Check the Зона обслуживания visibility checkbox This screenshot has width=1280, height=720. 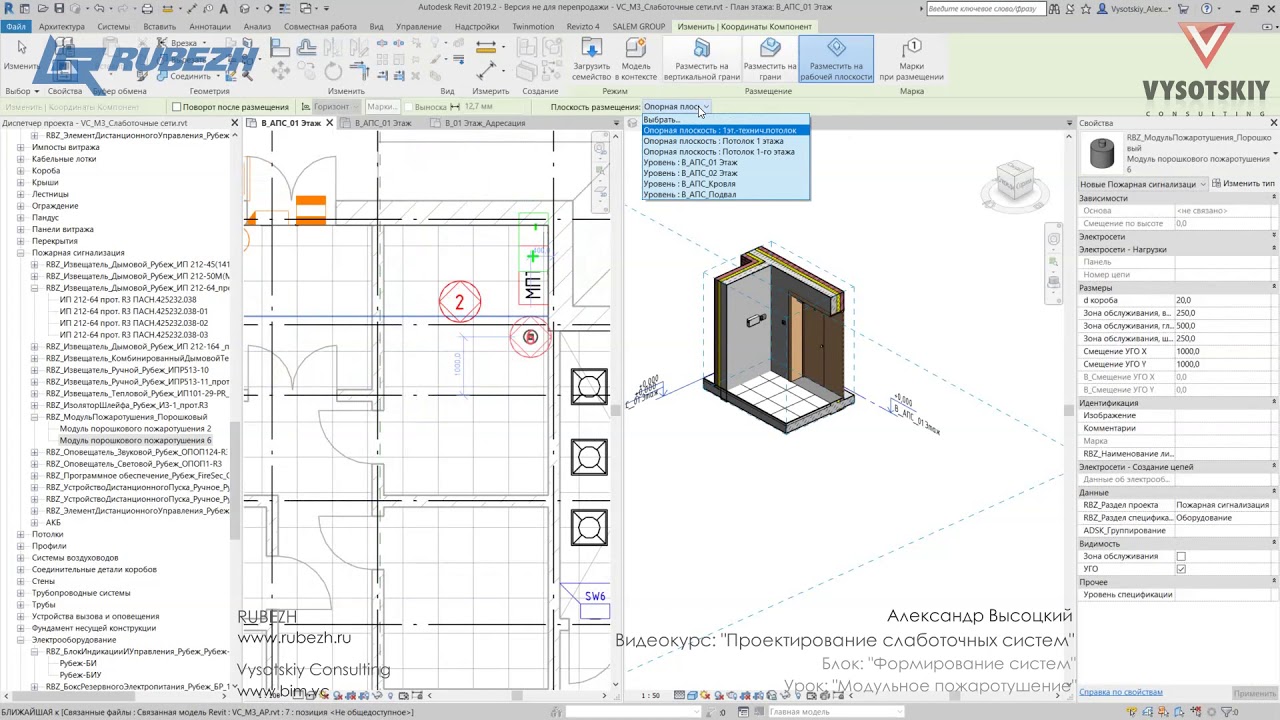click(x=1181, y=557)
